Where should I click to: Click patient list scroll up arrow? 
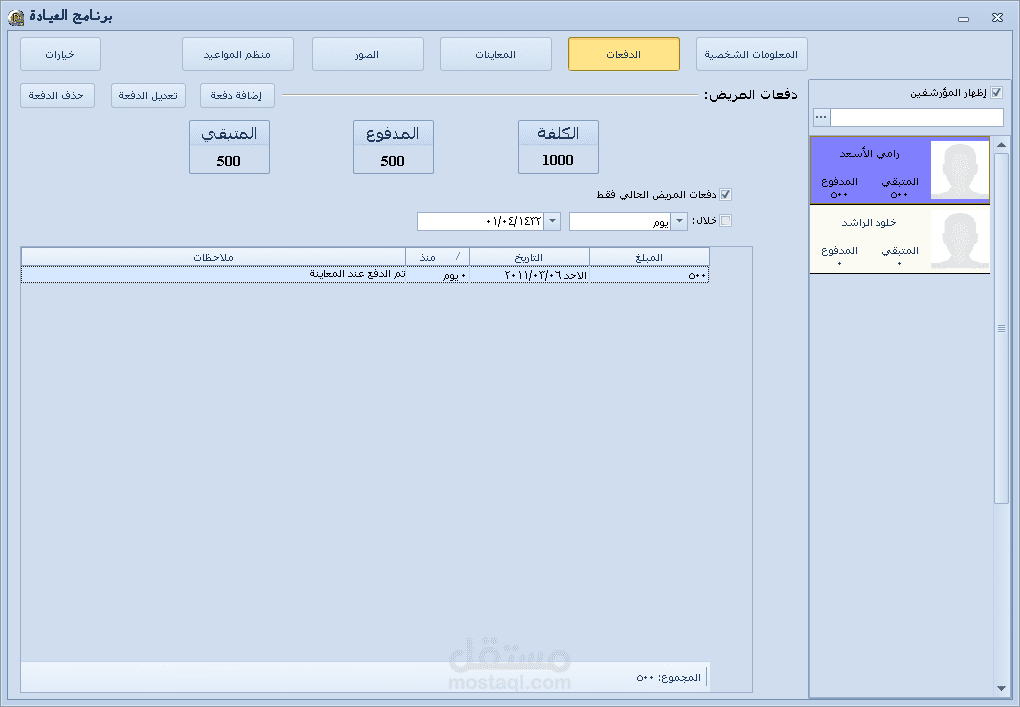(x=1001, y=144)
